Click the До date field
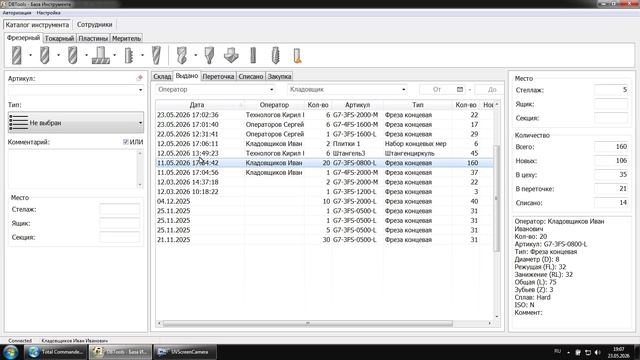640x360 pixels. (x=489, y=89)
